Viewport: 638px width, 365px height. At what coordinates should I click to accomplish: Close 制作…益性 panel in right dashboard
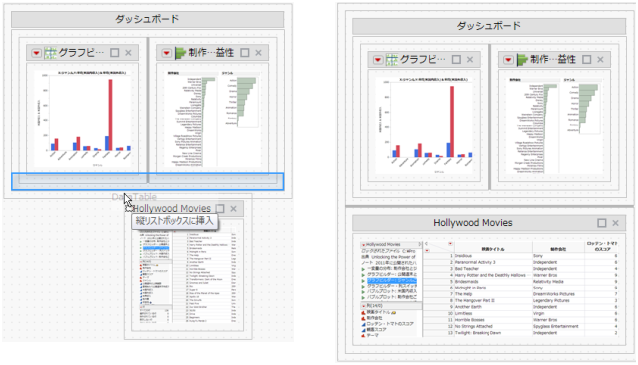tap(600, 60)
